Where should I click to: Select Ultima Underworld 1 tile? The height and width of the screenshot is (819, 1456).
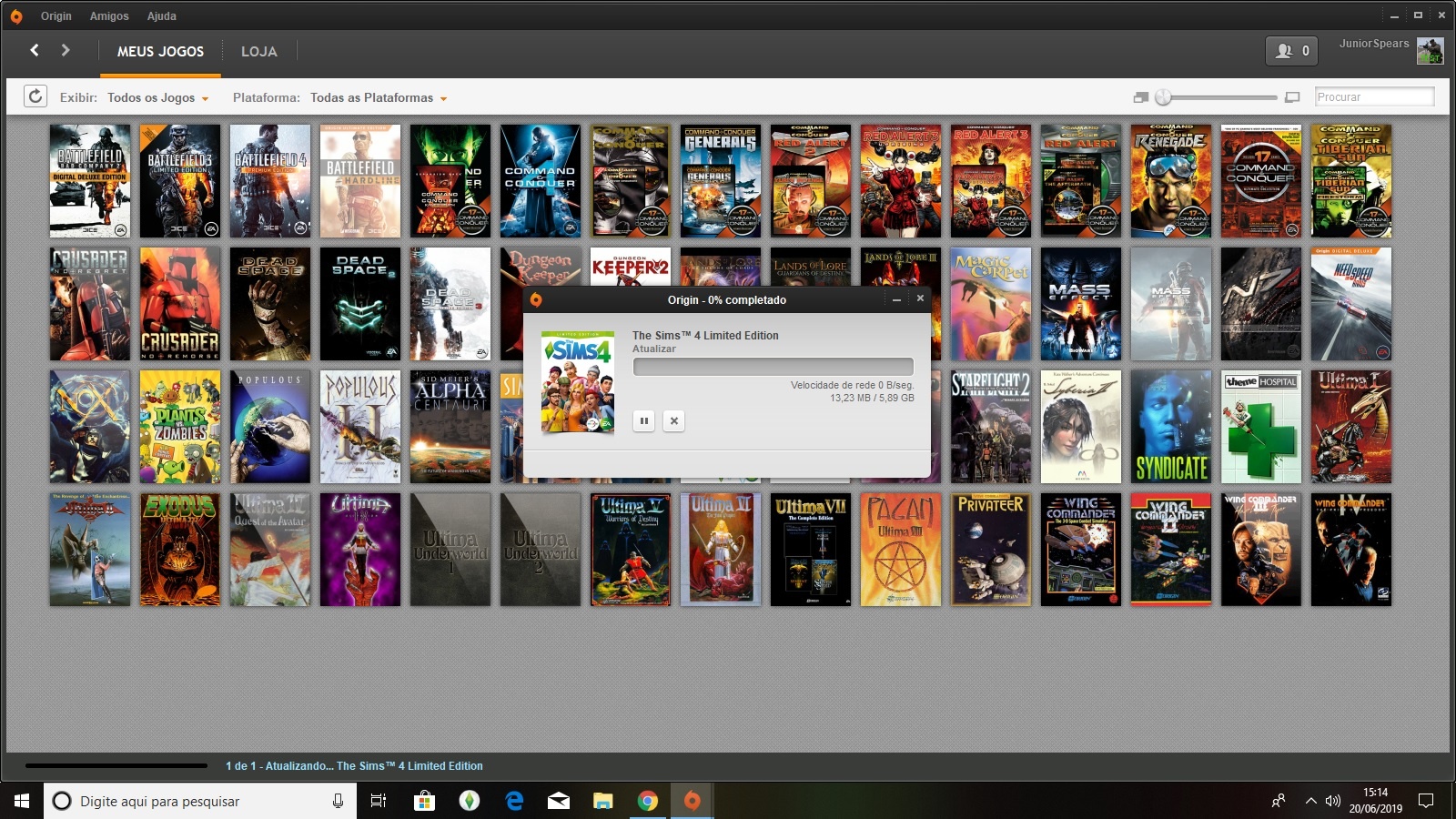450,550
